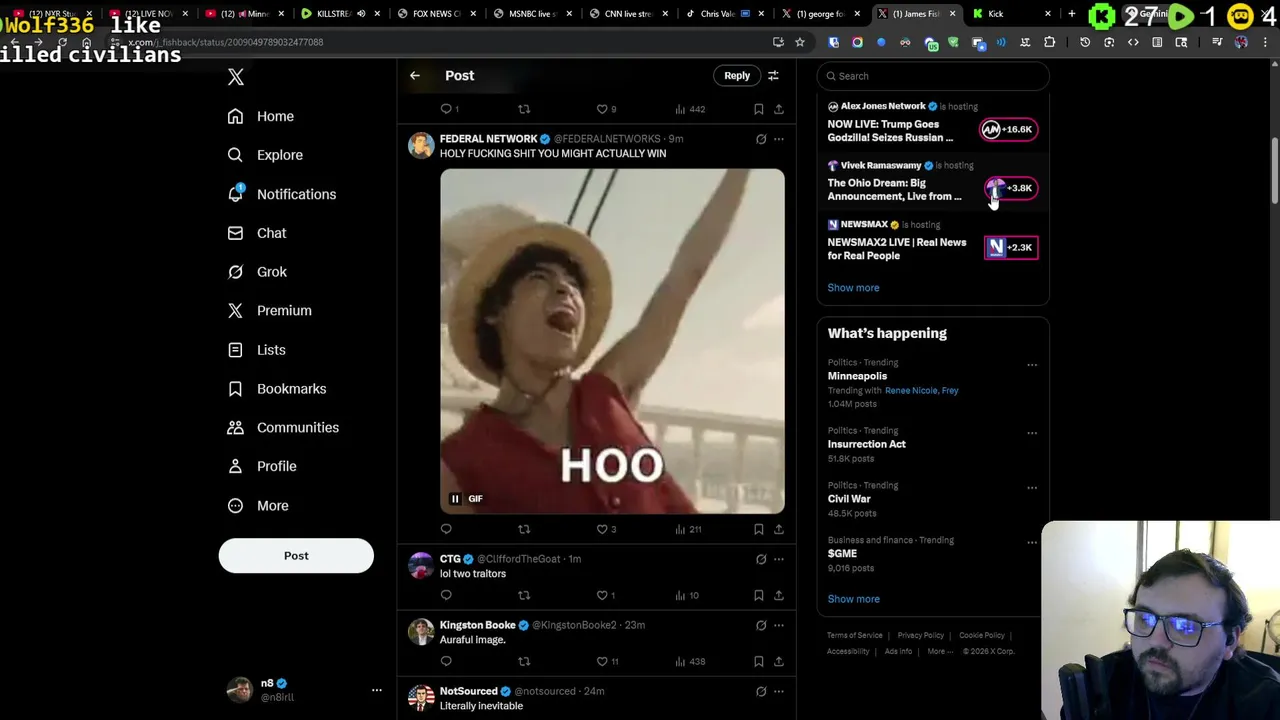Open more options for Civil War trend

1032,488
